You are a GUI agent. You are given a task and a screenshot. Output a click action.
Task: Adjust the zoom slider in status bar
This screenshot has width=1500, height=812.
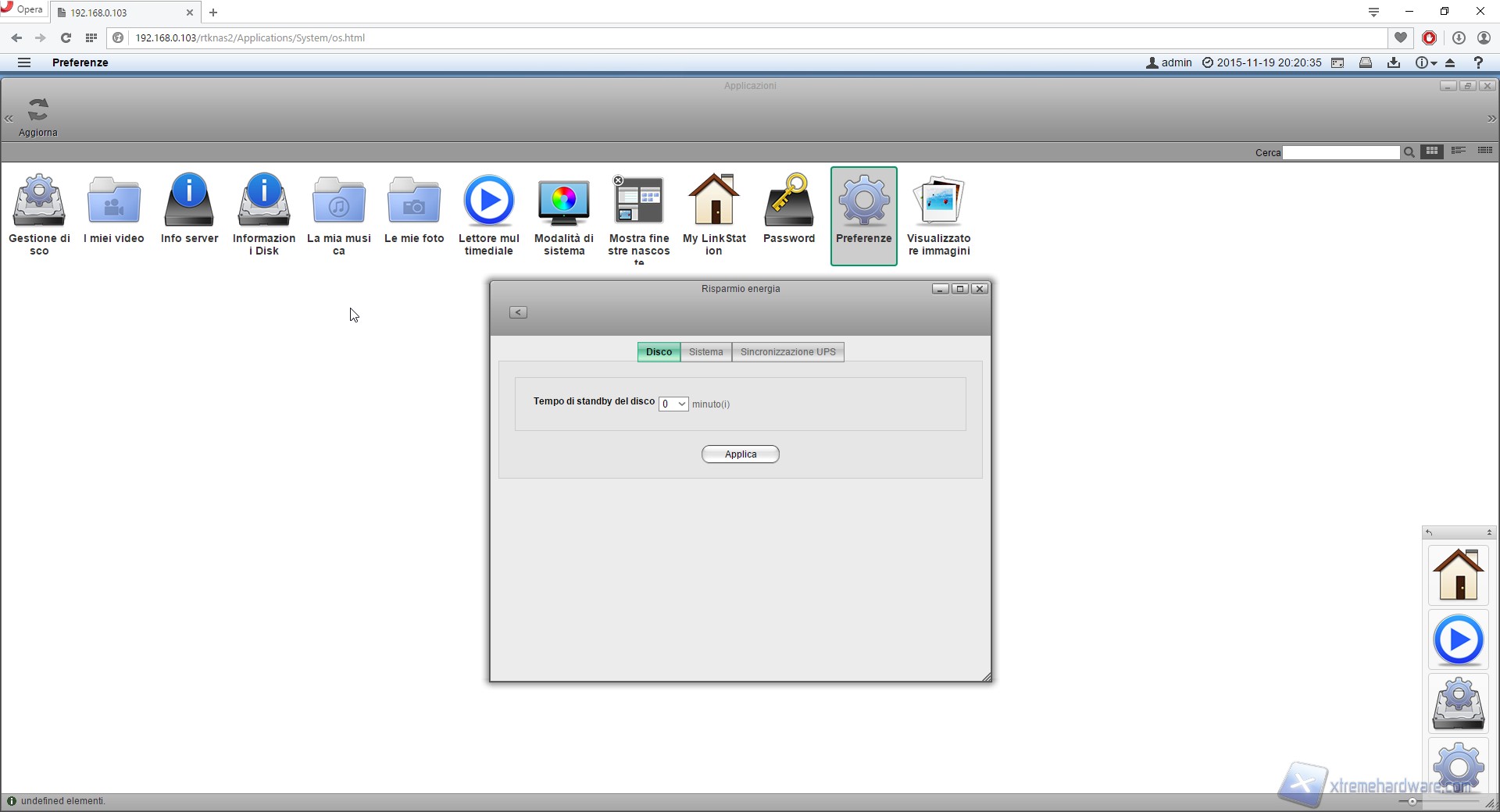point(1412,802)
